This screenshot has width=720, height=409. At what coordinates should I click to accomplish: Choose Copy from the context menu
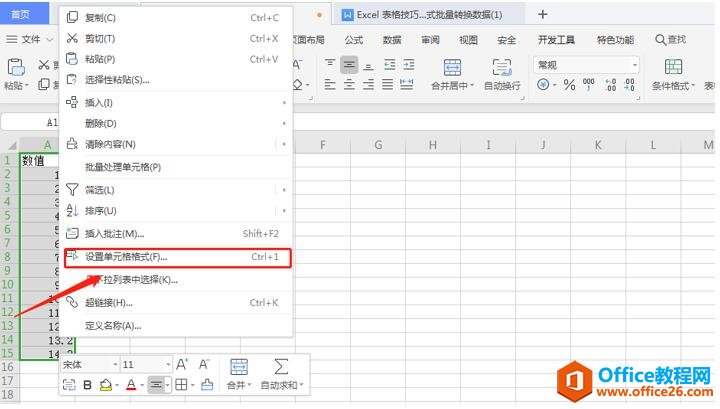(176, 17)
